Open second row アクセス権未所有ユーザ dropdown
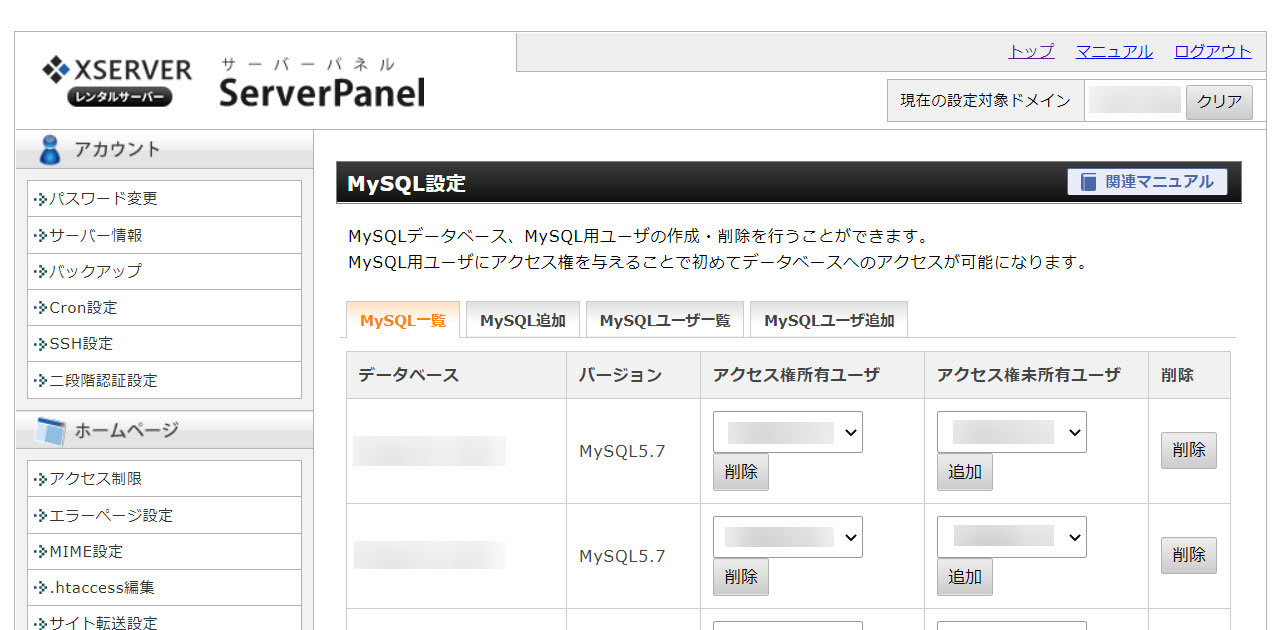 click(x=1012, y=537)
